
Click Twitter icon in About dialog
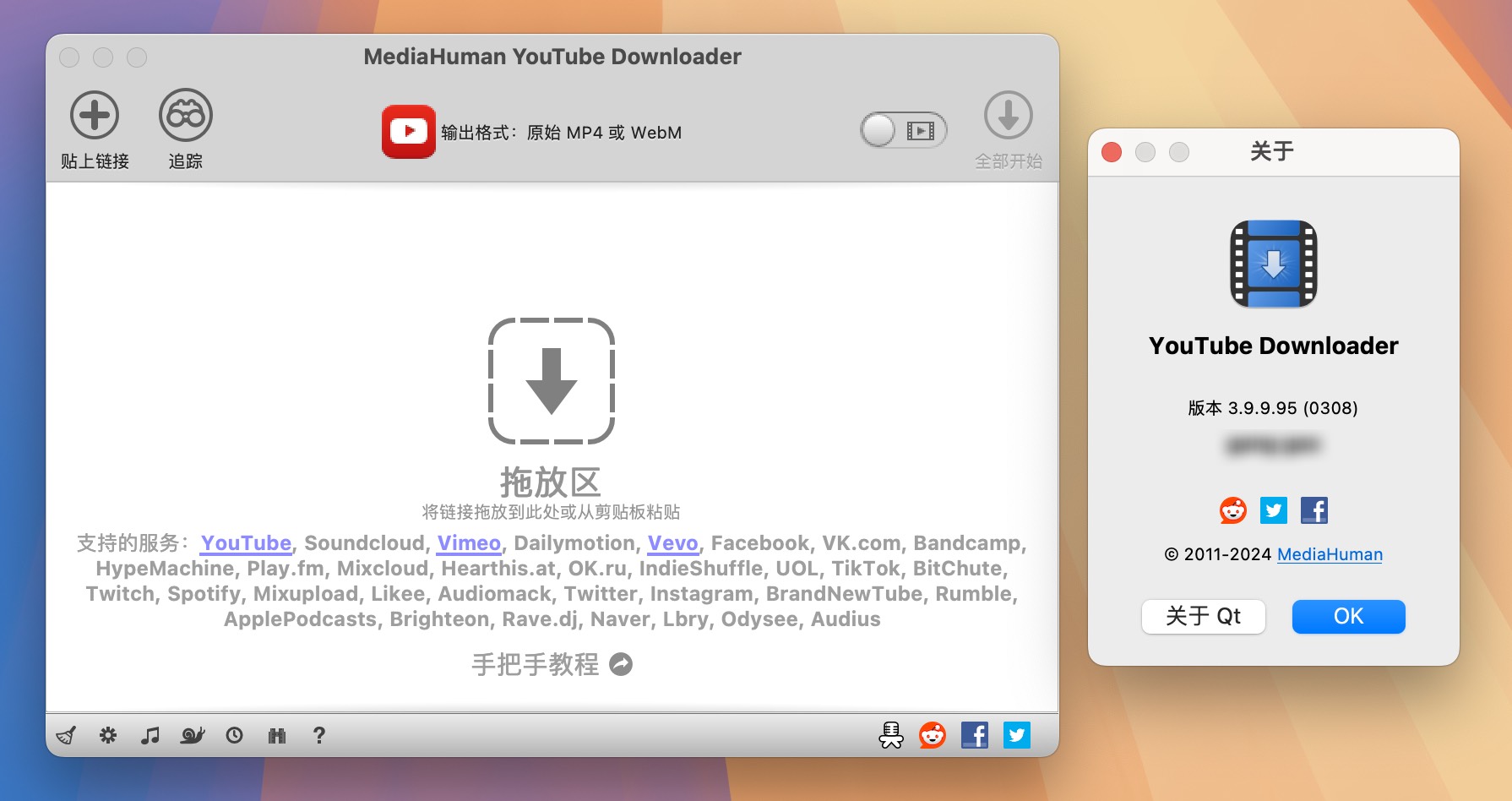coord(1274,510)
